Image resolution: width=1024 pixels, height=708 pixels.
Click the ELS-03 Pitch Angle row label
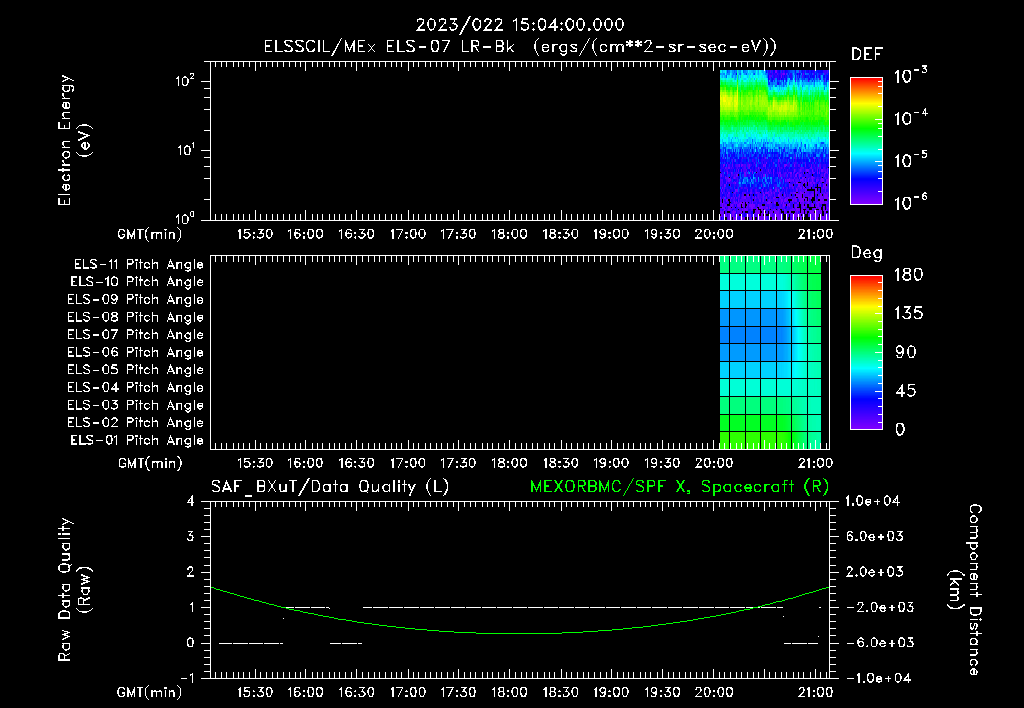(x=135, y=405)
